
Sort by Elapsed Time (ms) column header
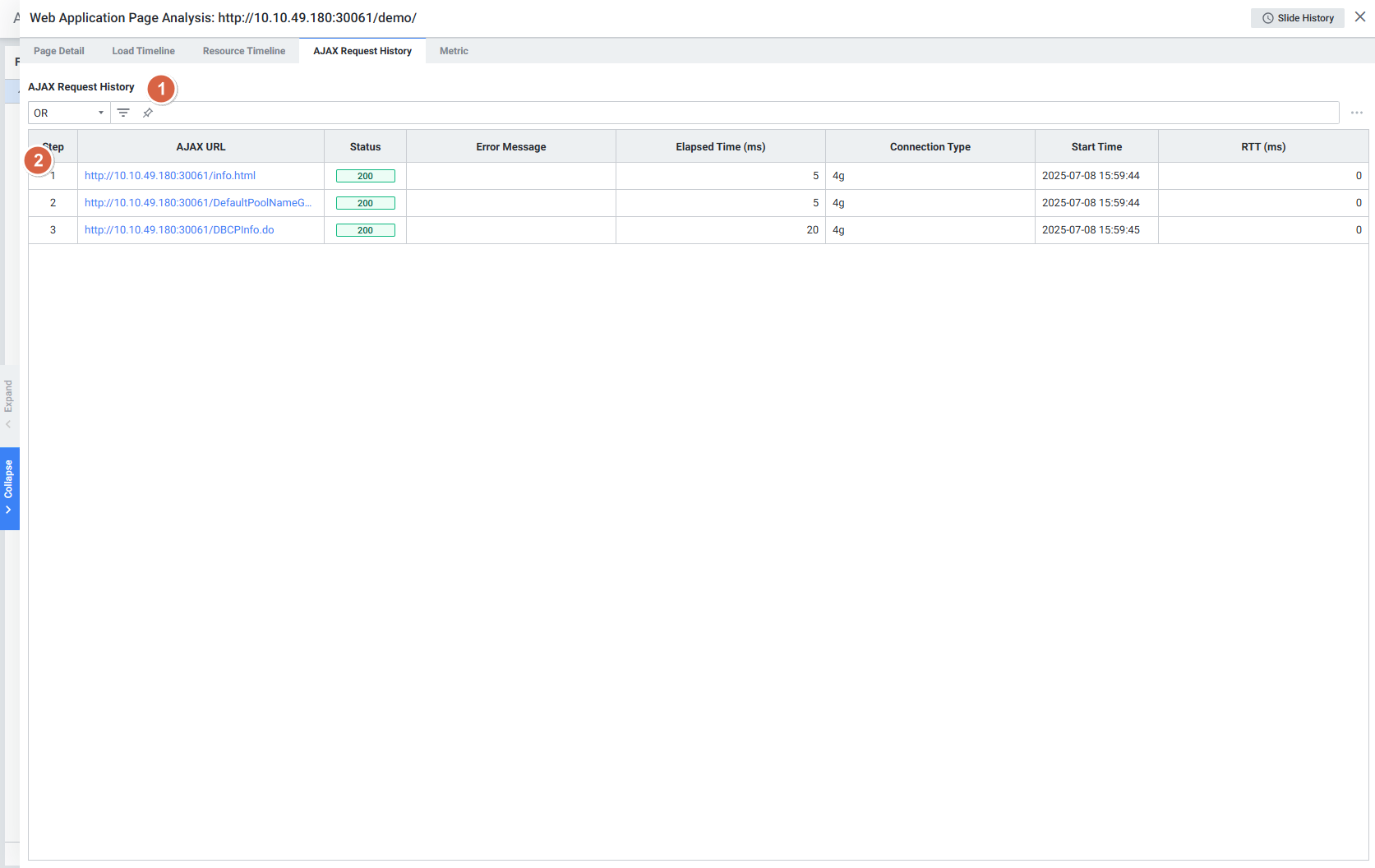coord(720,147)
